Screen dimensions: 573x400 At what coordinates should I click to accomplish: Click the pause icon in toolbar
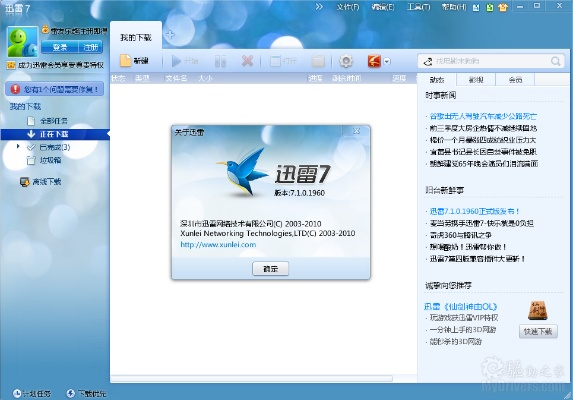tap(220, 61)
